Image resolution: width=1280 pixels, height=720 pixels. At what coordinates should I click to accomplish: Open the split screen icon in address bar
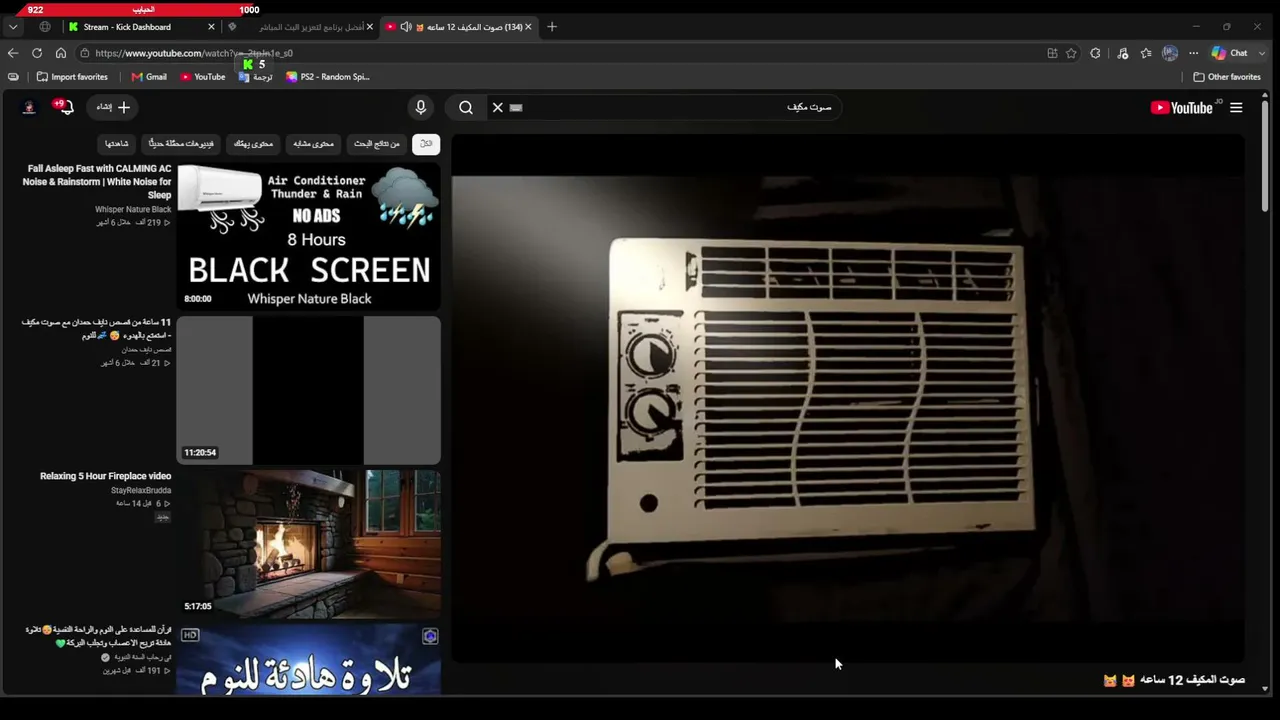(1052, 53)
